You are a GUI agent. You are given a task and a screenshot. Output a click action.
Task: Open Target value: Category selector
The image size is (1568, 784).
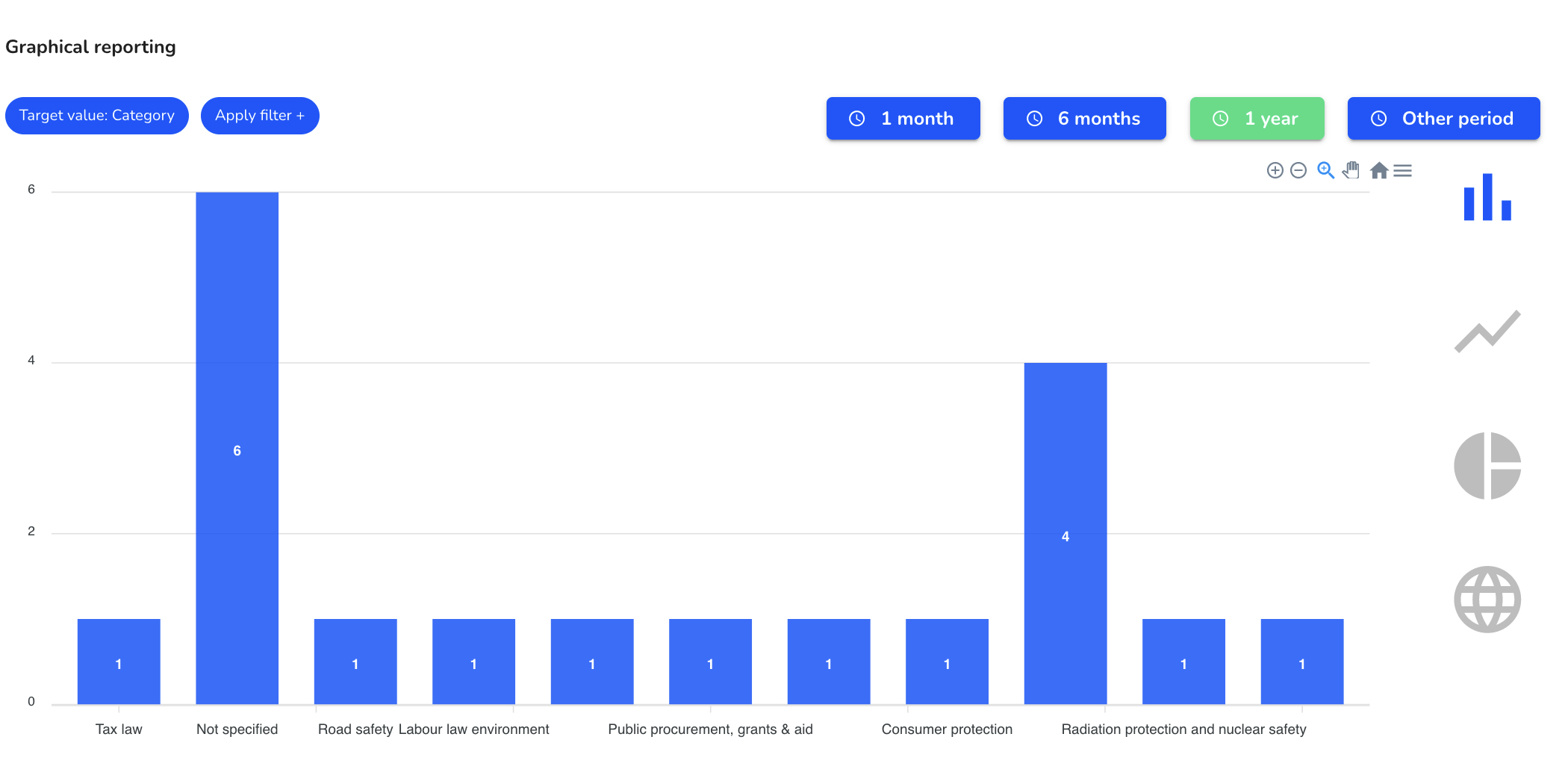(97, 116)
